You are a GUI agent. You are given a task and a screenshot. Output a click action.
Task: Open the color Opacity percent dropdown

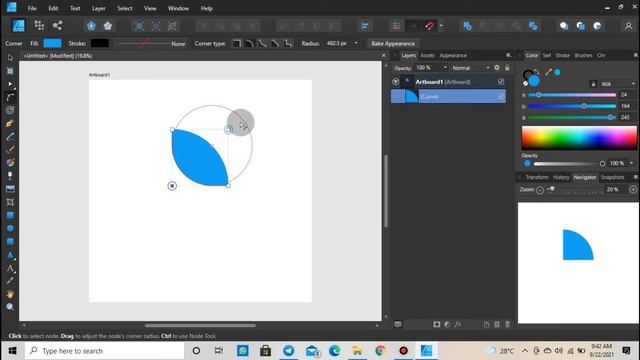click(631, 163)
